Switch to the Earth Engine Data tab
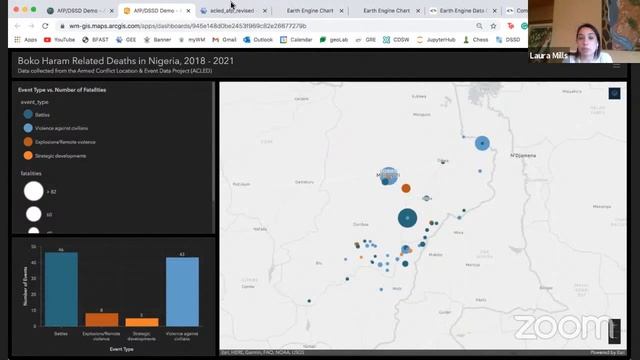 pos(462,11)
